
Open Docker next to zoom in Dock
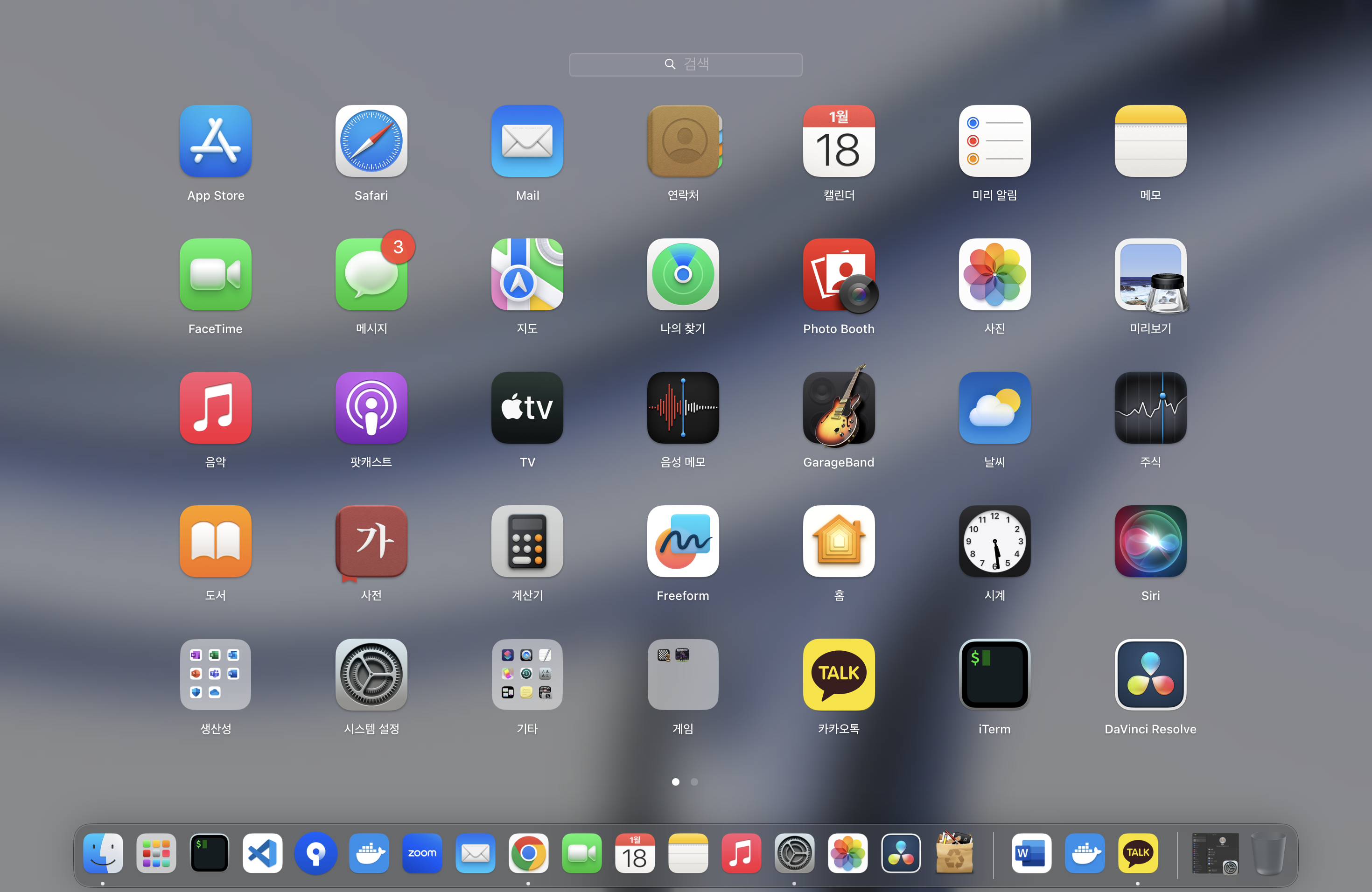coord(369,853)
